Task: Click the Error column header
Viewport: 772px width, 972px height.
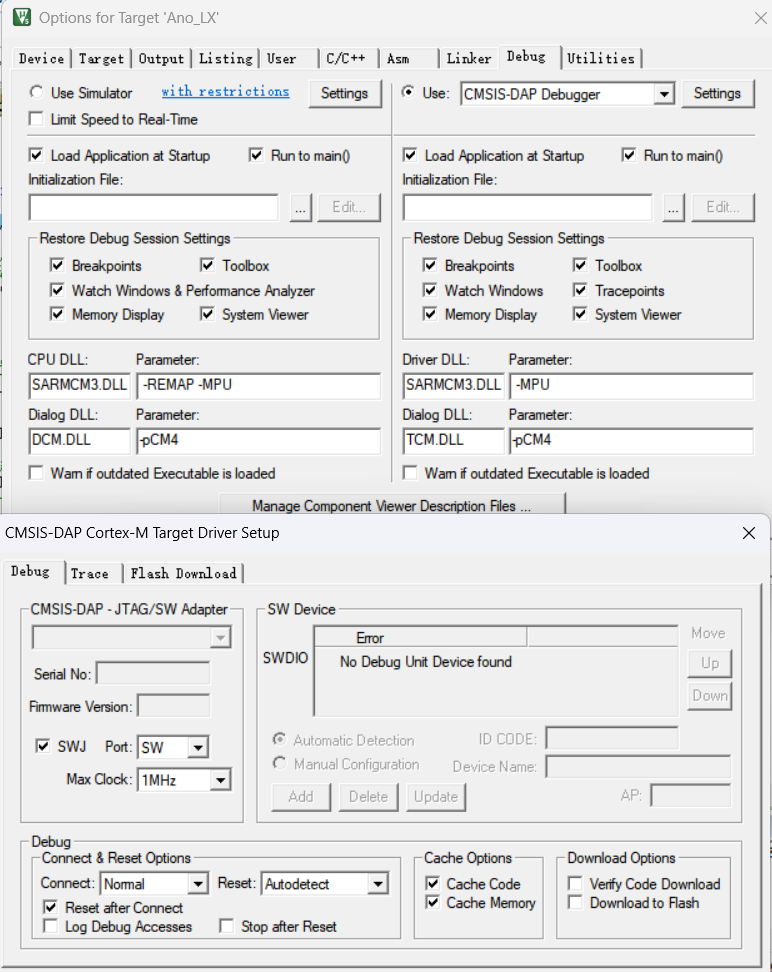Action: [x=421, y=637]
